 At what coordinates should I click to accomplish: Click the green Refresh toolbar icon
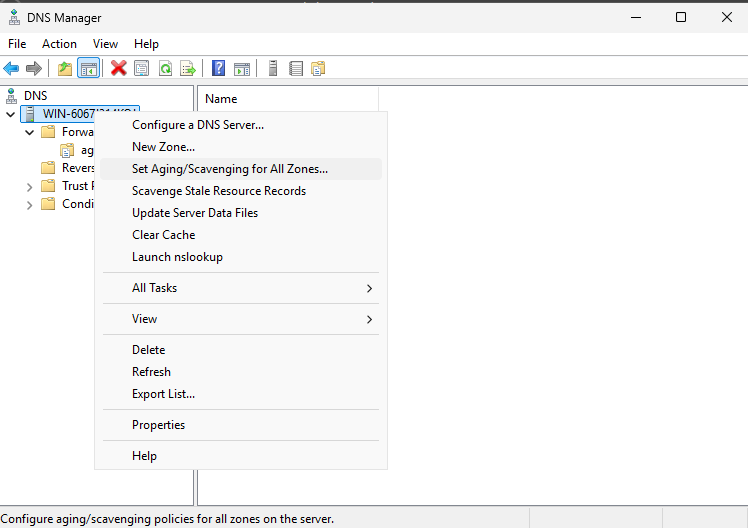pos(166,69)
